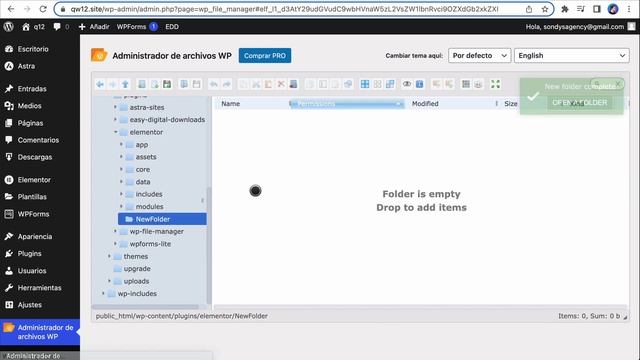This screenshot has width=640, height=360.
Task: Expand the themes folder arrow
Action: [x=109, y=256]
